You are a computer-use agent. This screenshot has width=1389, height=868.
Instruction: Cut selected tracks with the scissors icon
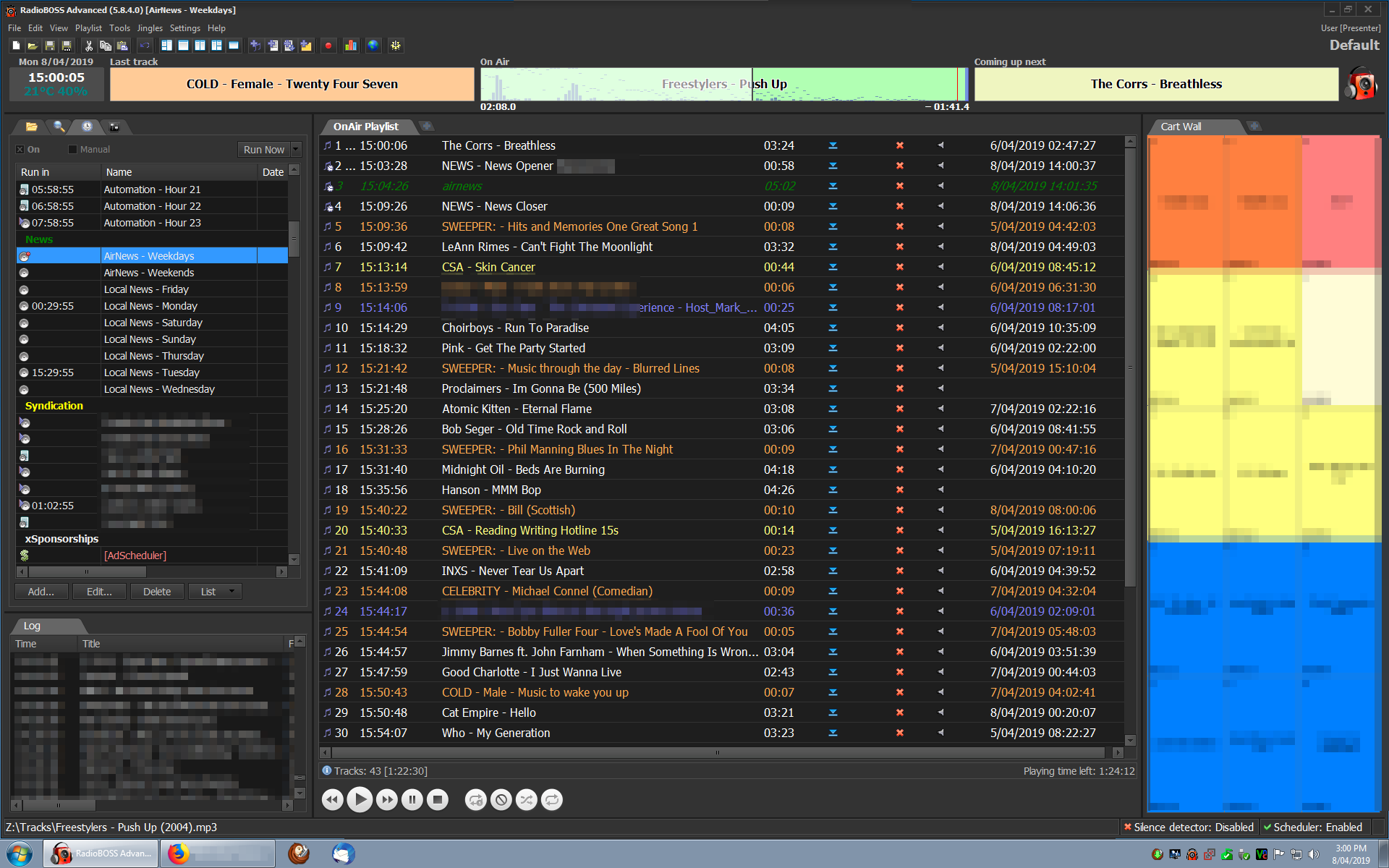[89, 46]
